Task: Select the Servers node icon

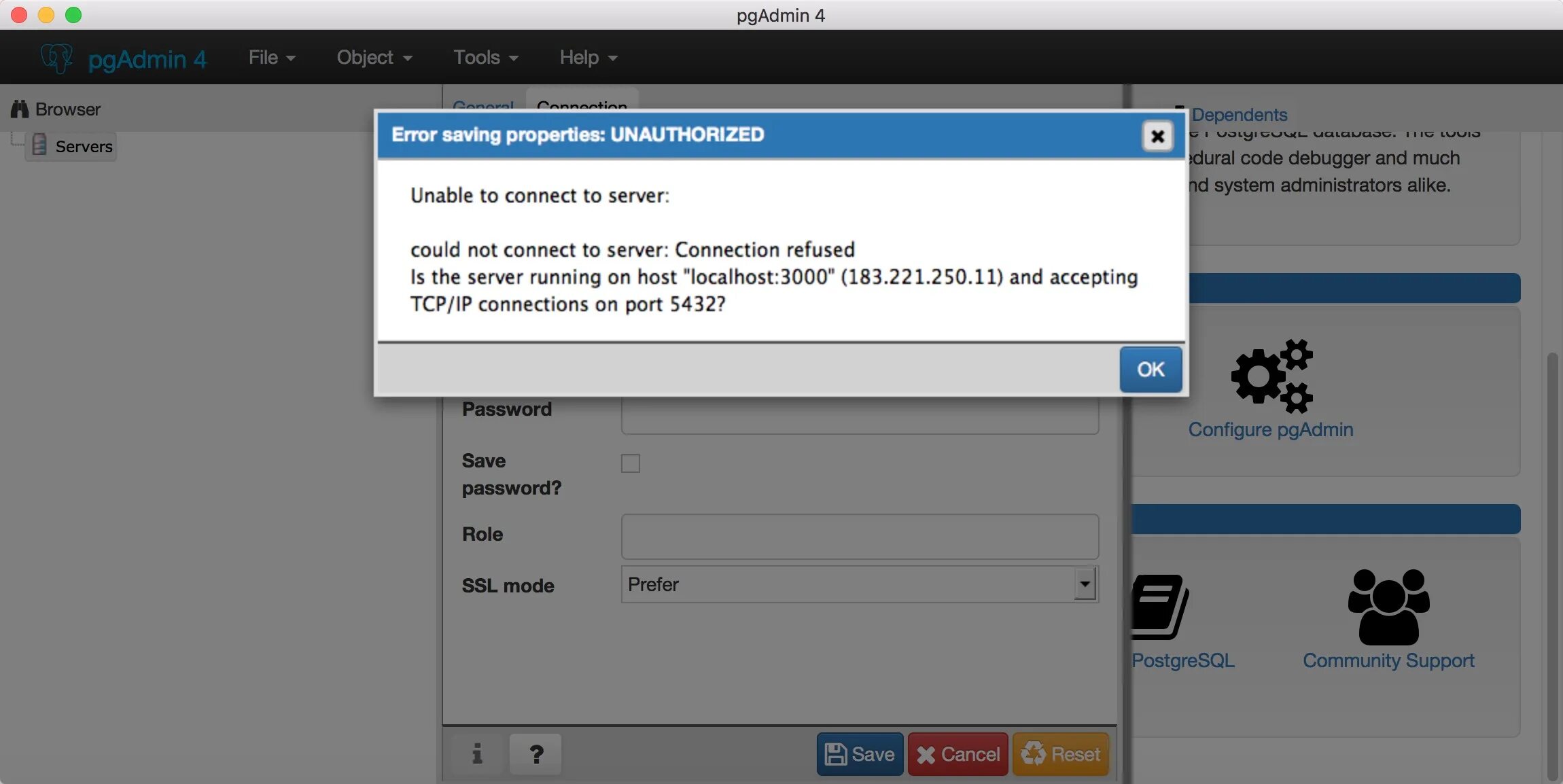Action: 39,145
